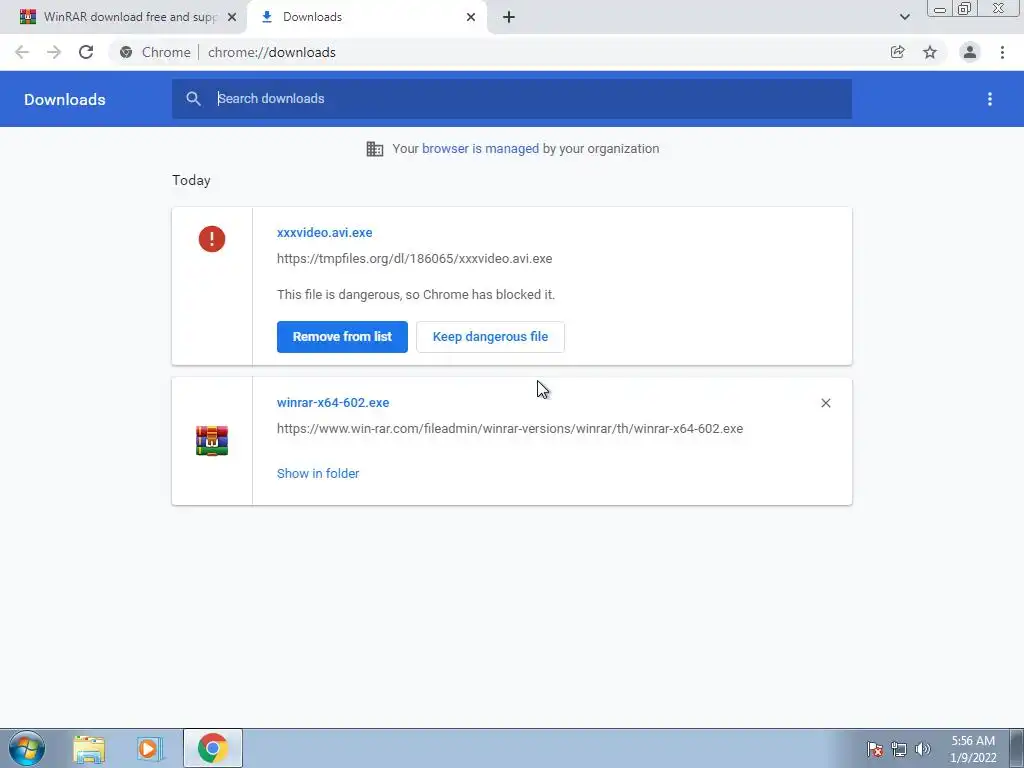Open the Chrome profile avatar
Viewport: 1024px width, 768px height.
click(970, 52)
